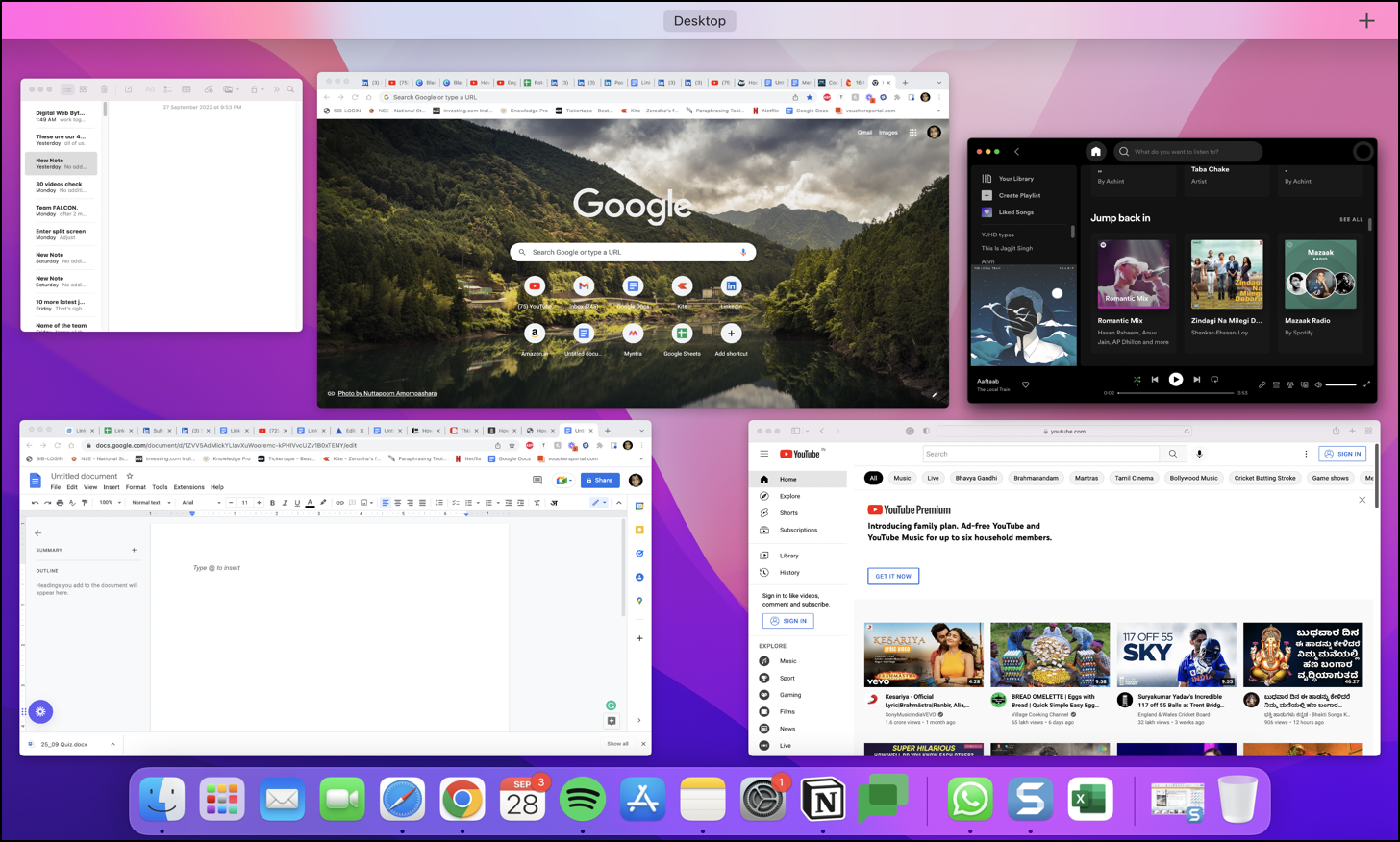Mute Spotify with the speaker icon
Screen dimensions: 1400x842
coord(1318,384)
